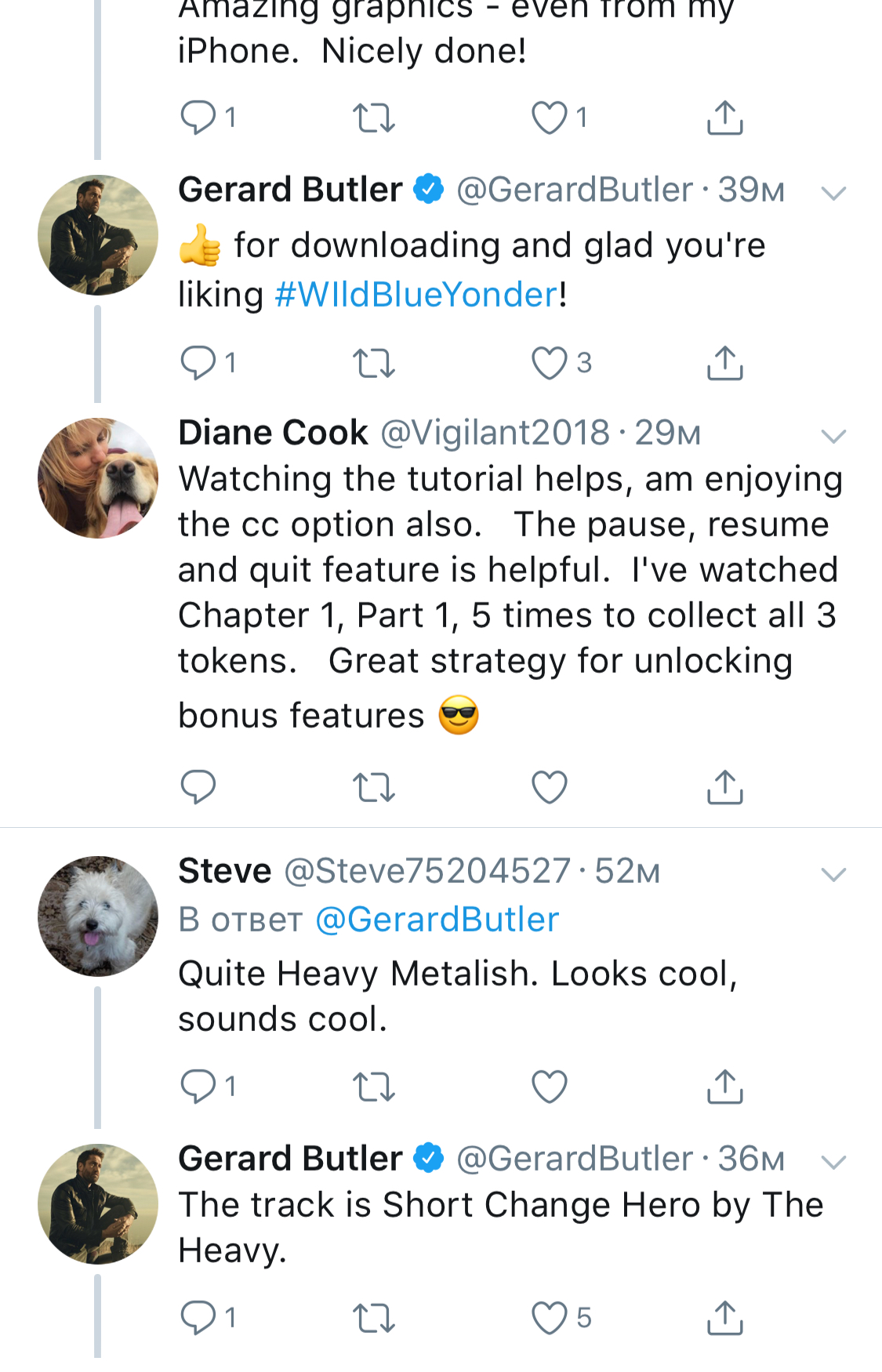The width and height of the screenshot is (882, 1372).
Task: Open options chevron on Steve's tweet
Action: coord(833,874)
